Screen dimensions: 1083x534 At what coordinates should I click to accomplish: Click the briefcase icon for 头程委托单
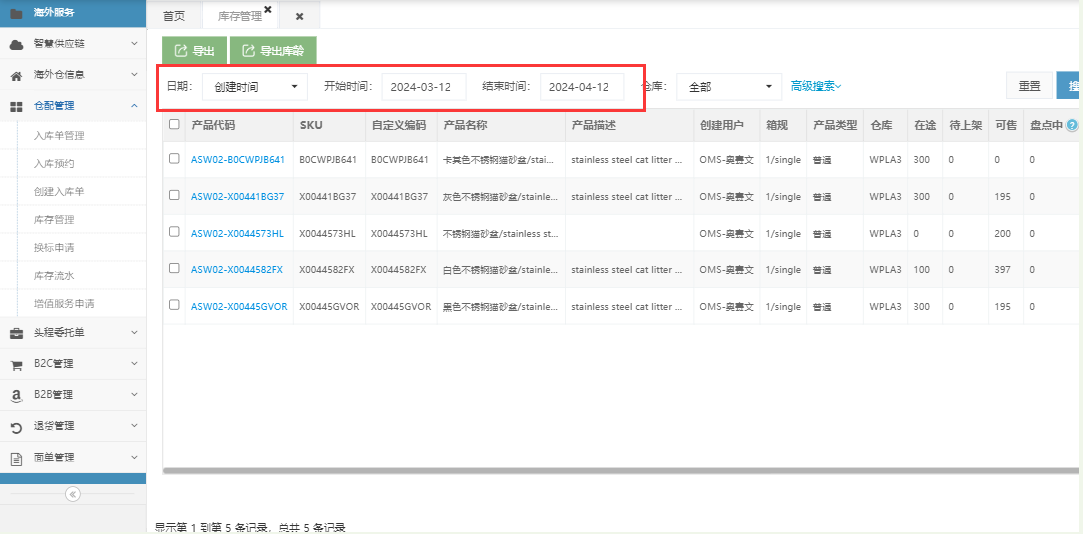pos(16,334)
